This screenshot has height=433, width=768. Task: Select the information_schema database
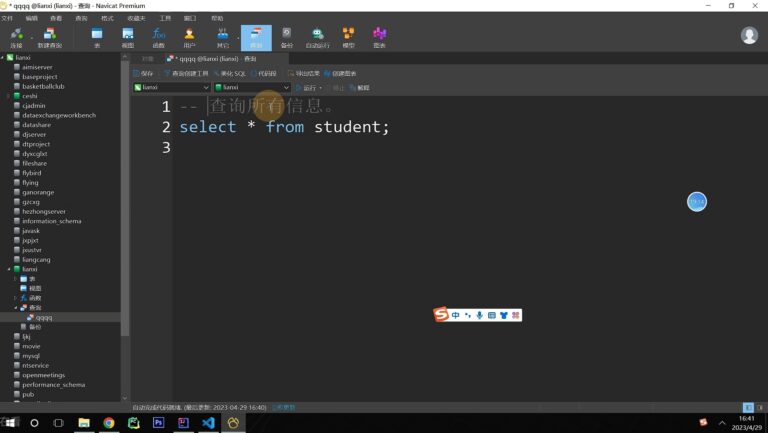pyautogui.click(x=51, y=221)
